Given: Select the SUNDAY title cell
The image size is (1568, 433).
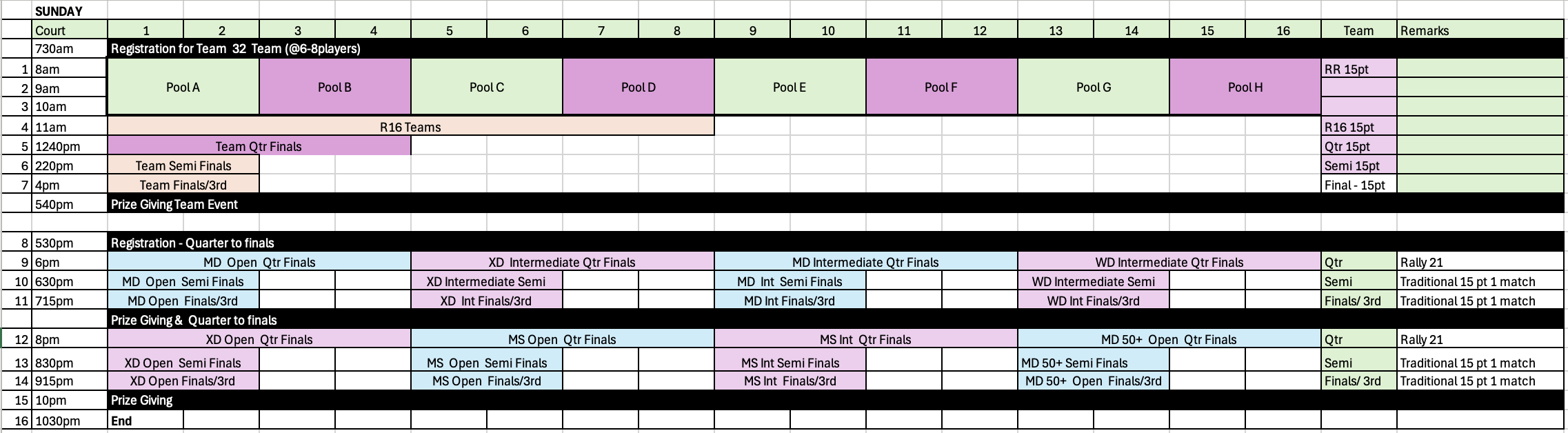Looking at the screenshot, I should click(x=70, y=10).
